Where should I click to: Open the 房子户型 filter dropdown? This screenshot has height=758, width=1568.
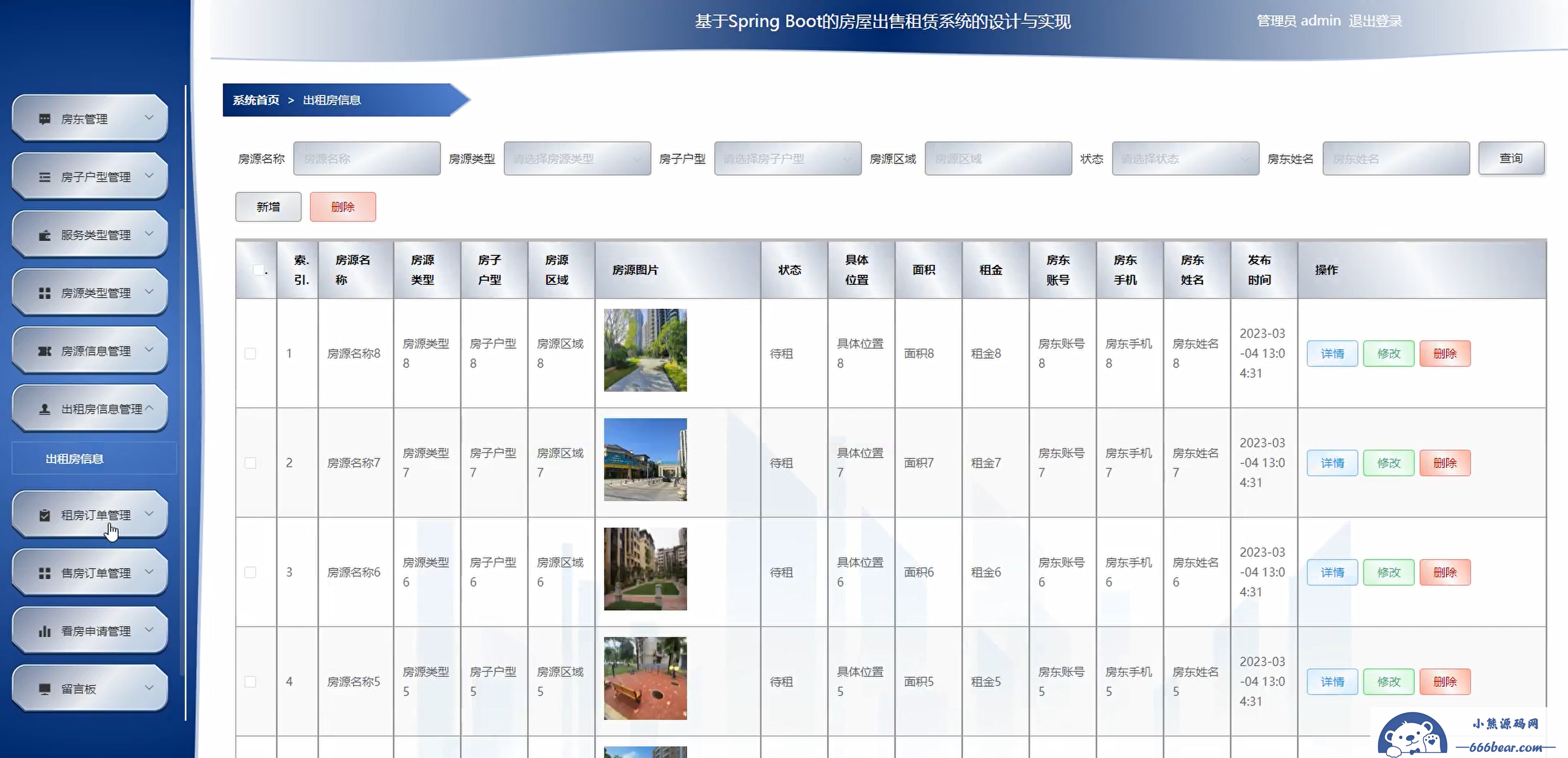788,159
